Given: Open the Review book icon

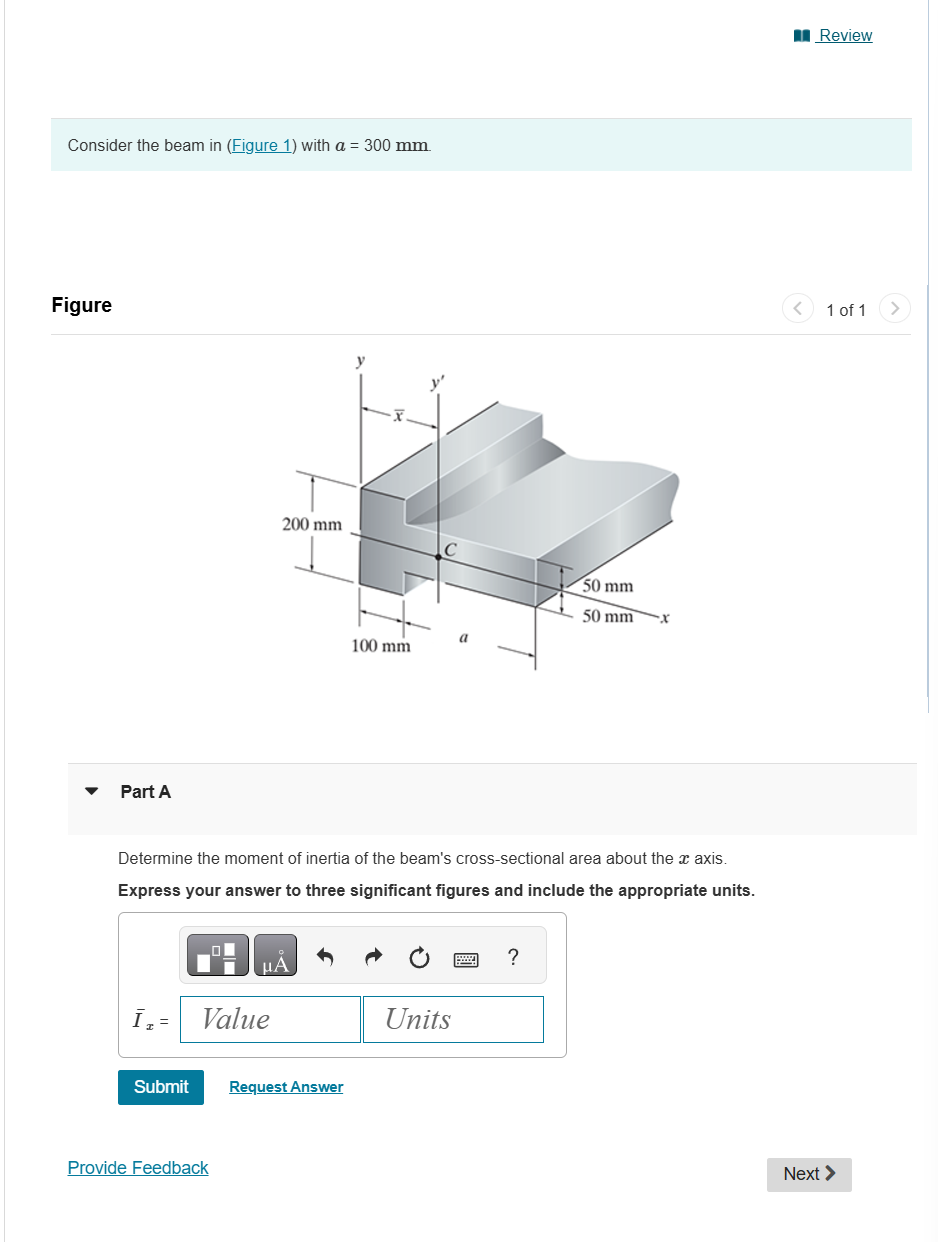Looking at the screenshot, I should [x=801, y=35].
